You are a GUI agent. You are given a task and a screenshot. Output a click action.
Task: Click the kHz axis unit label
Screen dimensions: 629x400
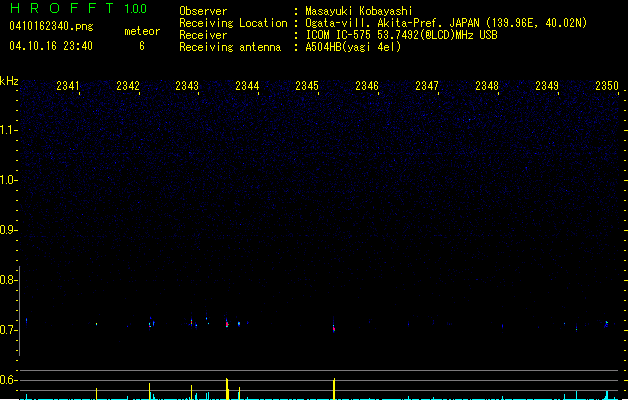coord(9,81)
